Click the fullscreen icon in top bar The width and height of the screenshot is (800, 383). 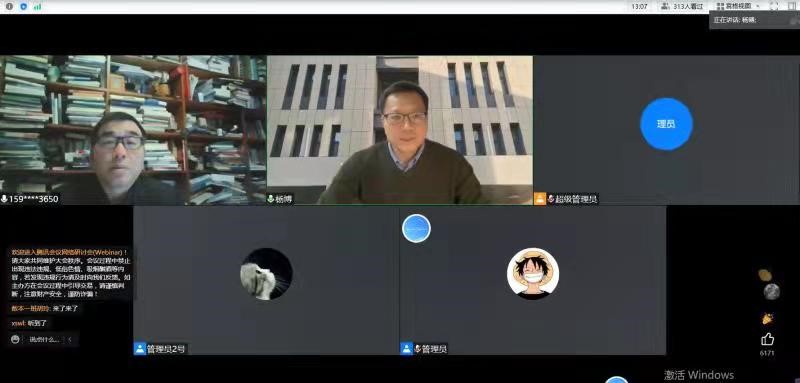click(x=774, y=6)
